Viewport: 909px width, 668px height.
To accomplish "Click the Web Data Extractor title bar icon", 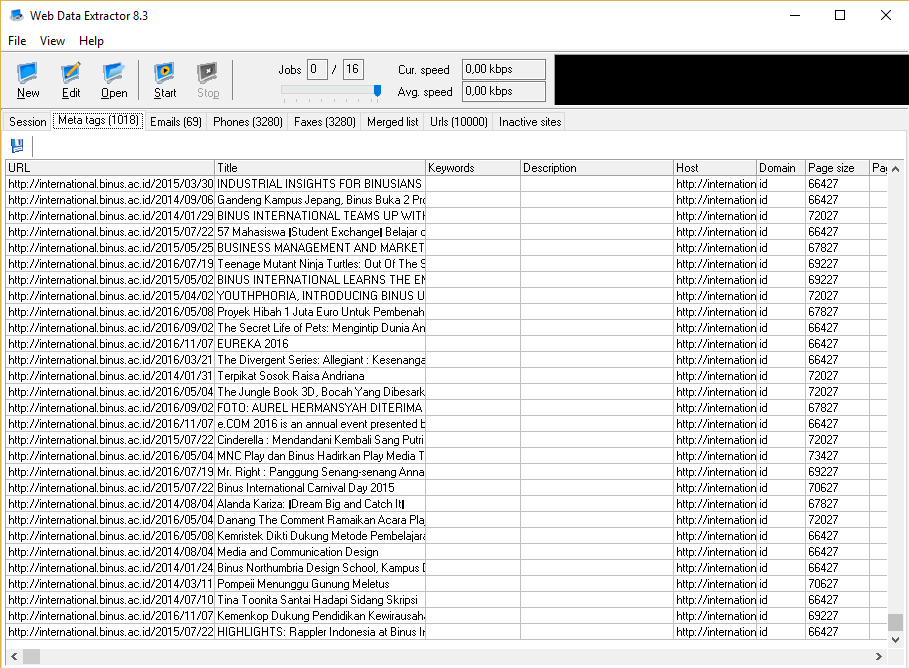I will [x=16, y=15].
